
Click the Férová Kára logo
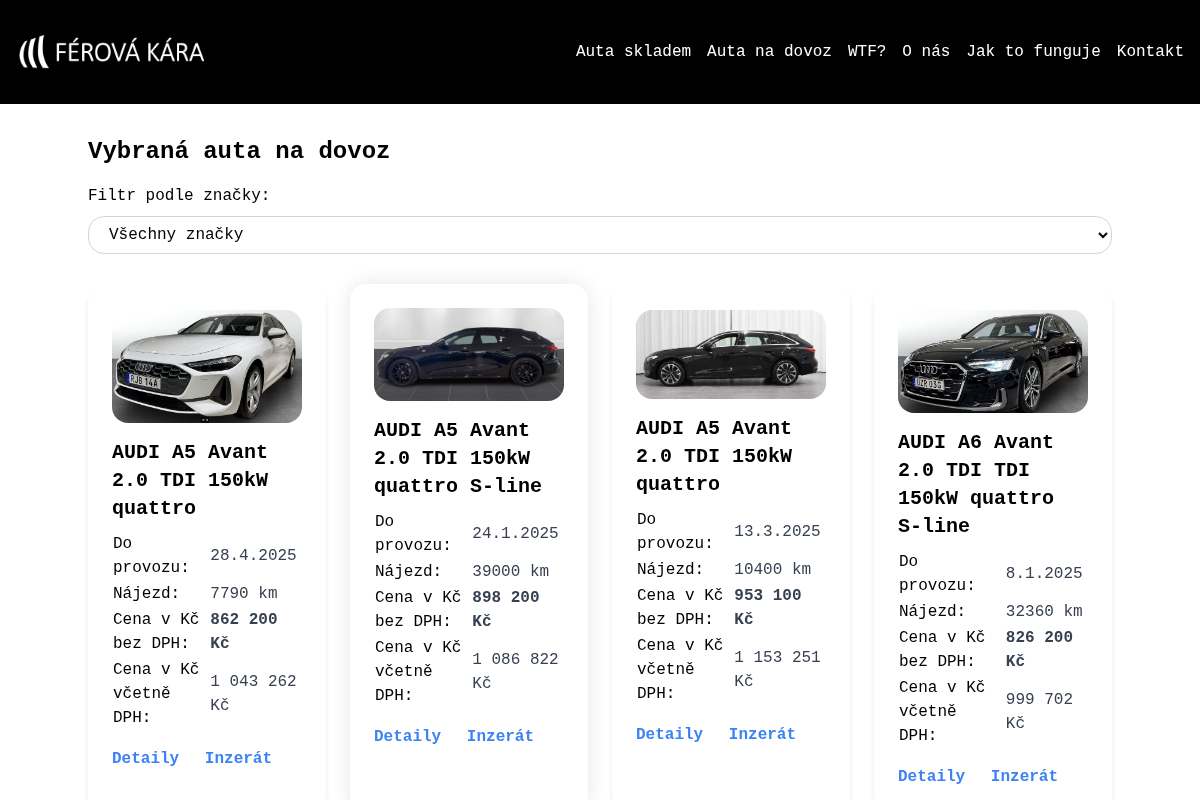pyautogui.click(x=112, y=52)
